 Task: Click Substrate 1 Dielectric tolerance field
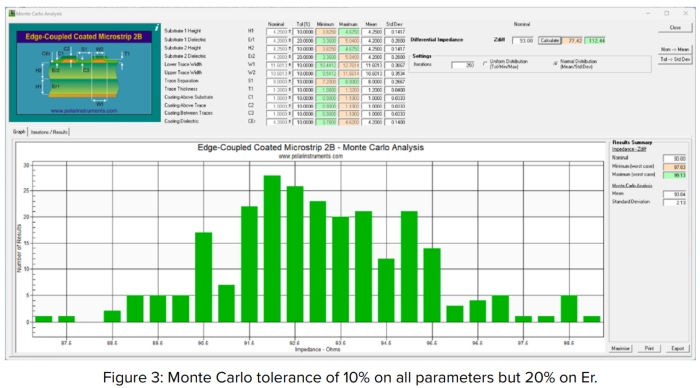click(x=304, y=41)
